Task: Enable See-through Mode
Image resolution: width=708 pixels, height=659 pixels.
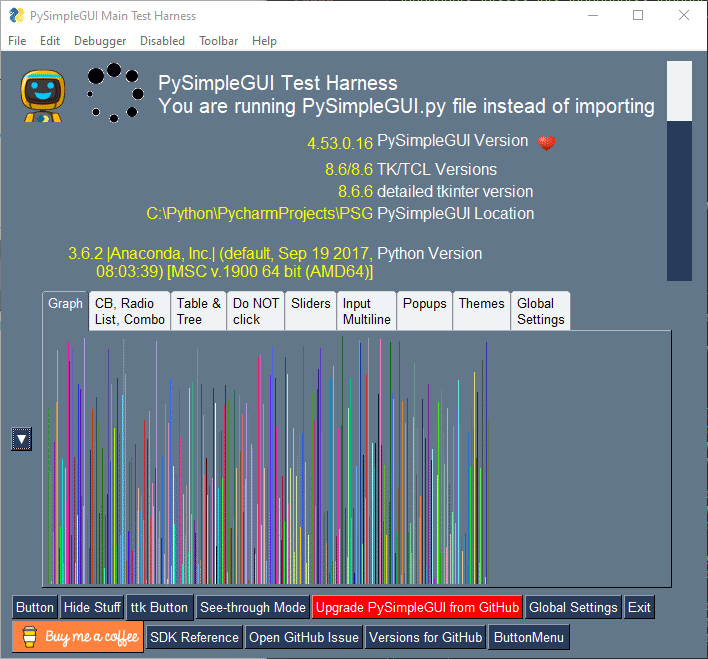Action: 253,607
